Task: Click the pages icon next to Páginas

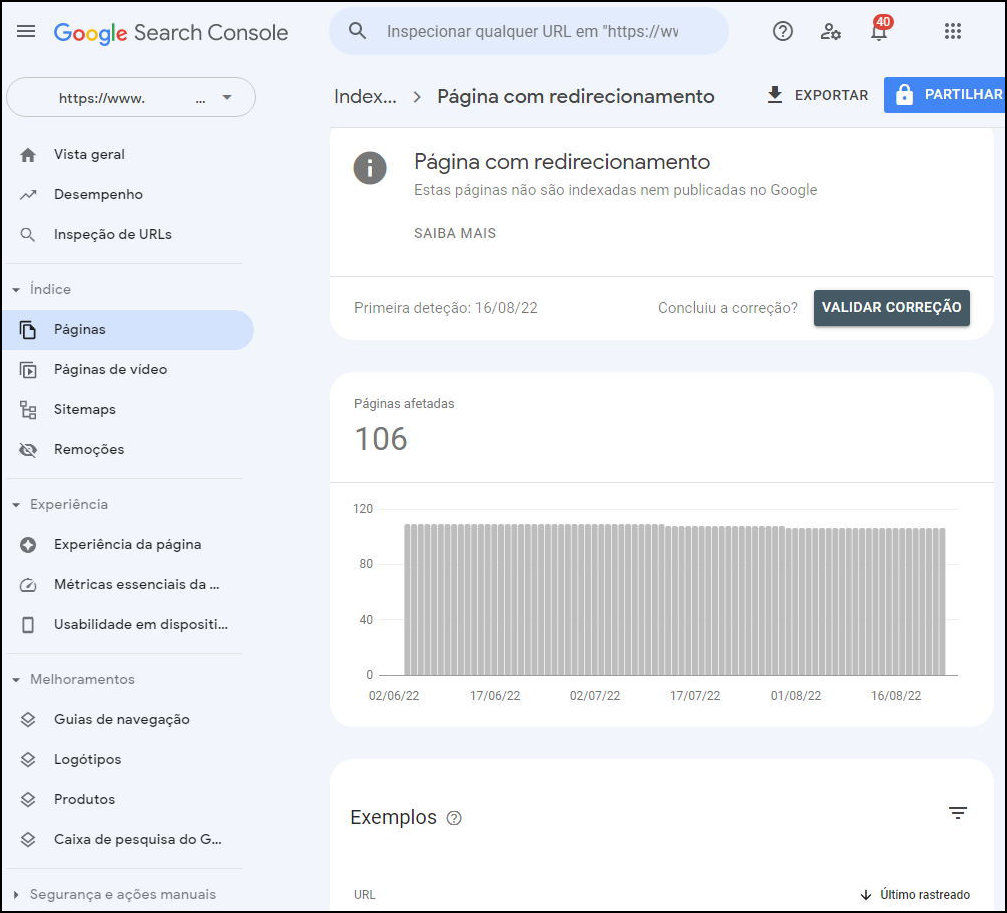Action: tap(28, 329)
